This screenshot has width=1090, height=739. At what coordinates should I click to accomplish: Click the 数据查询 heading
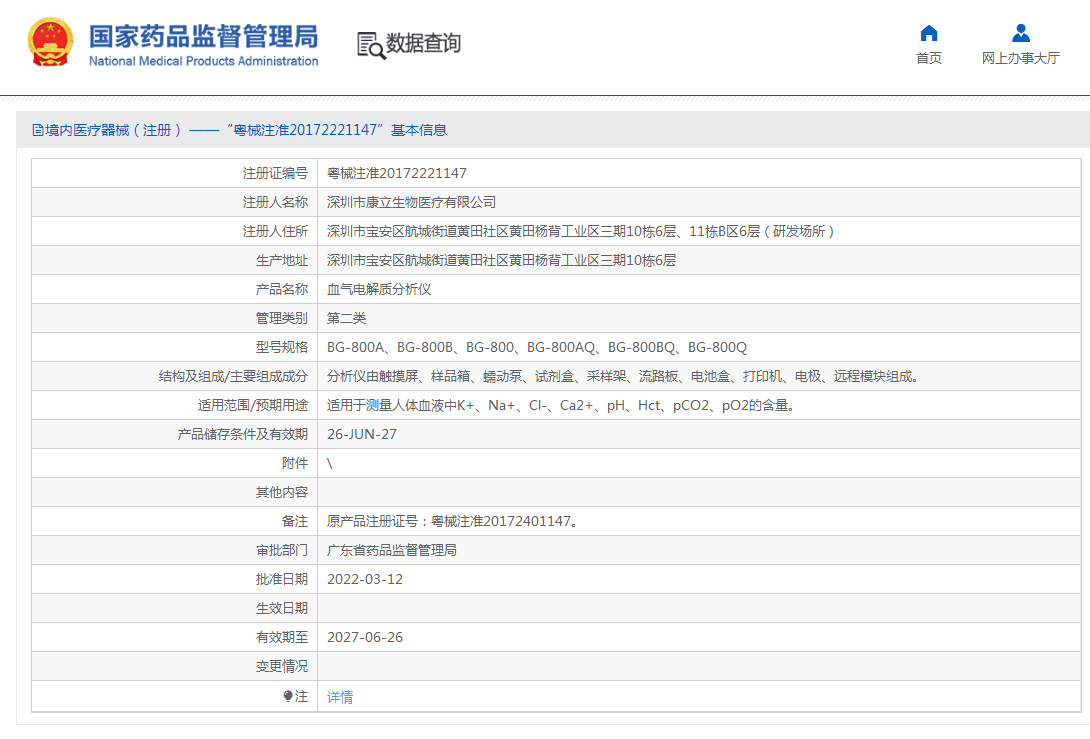click(423, 43)
